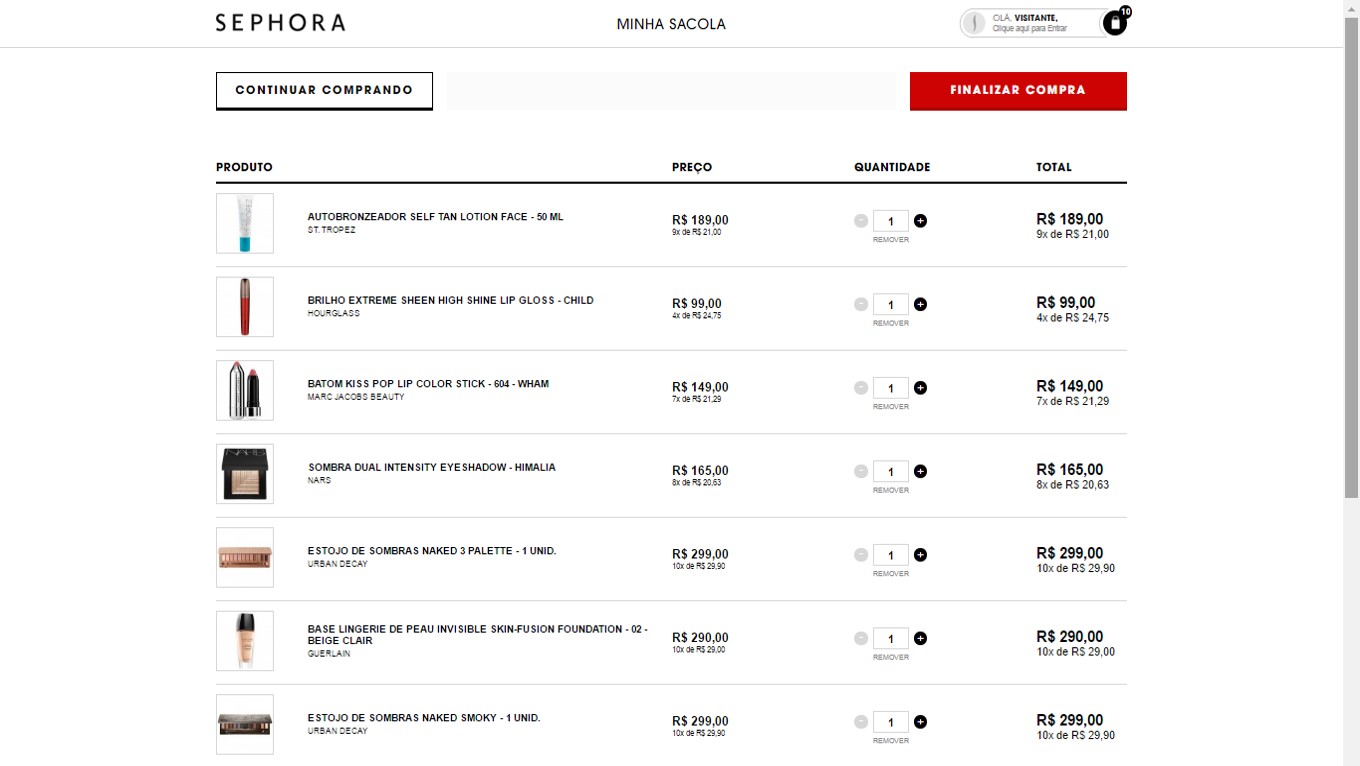Click Finalizar Compra button
This screenshot has height=766, width=1360.
1018,90
